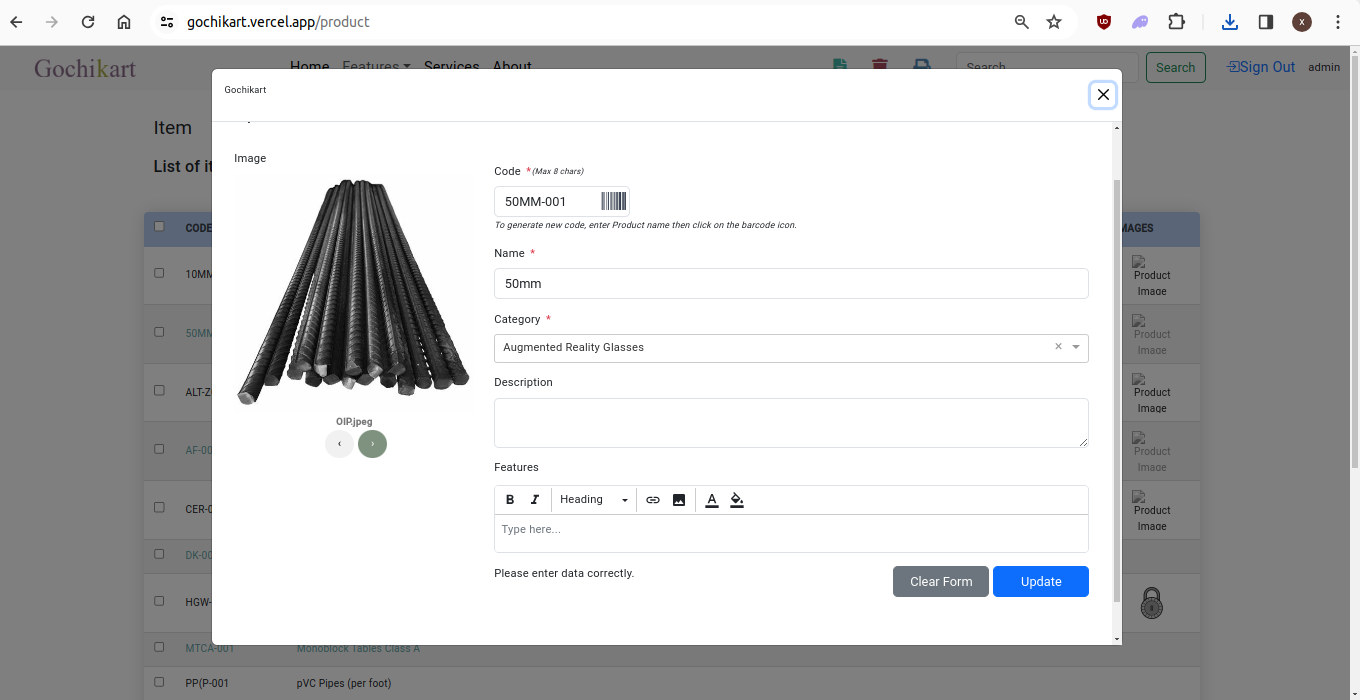Viewport: 1360px width, 700px height.
Task: Open the text color picker
Action: point(712,500)
